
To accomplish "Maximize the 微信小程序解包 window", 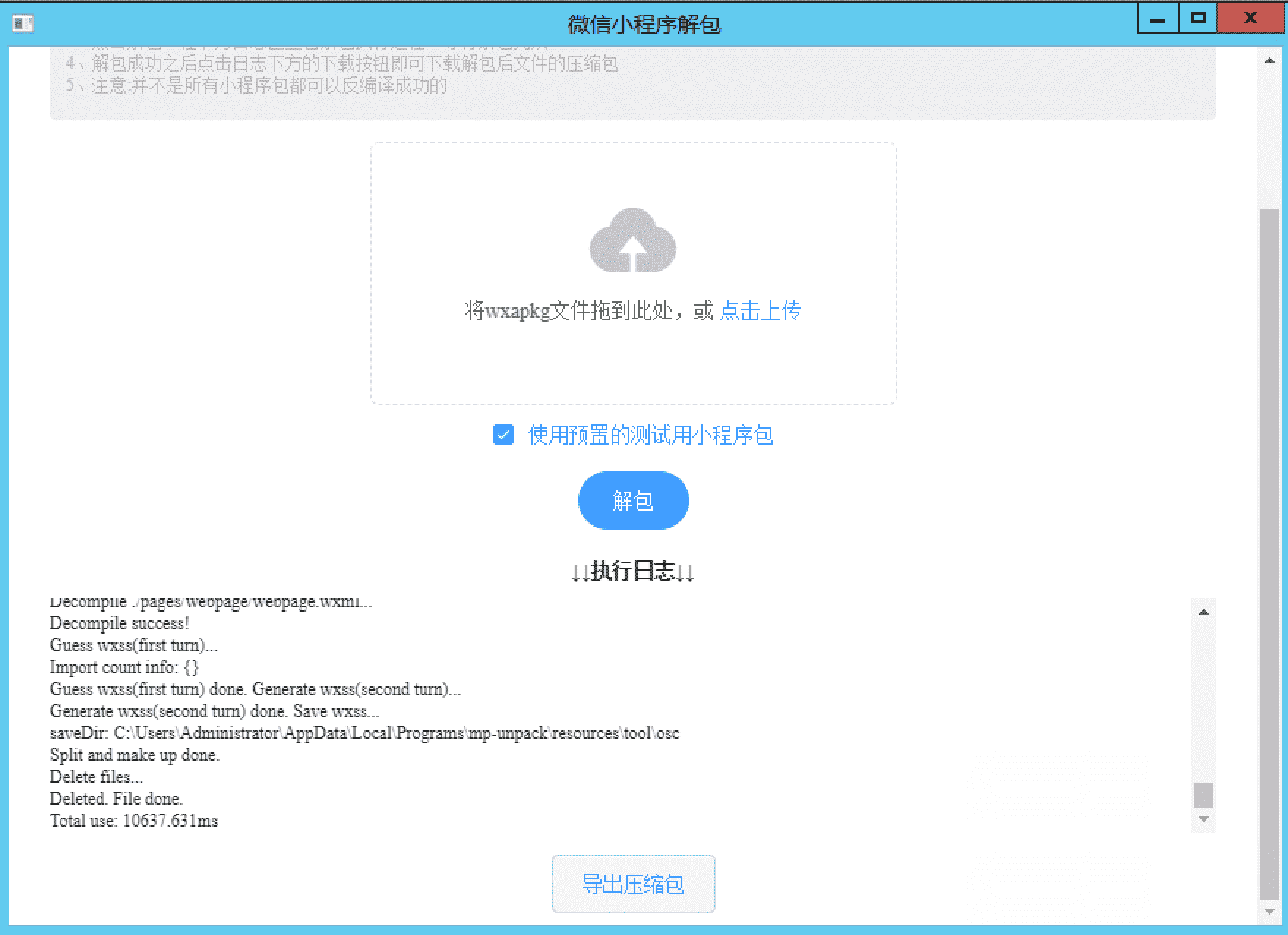I will click(1198, 19).
